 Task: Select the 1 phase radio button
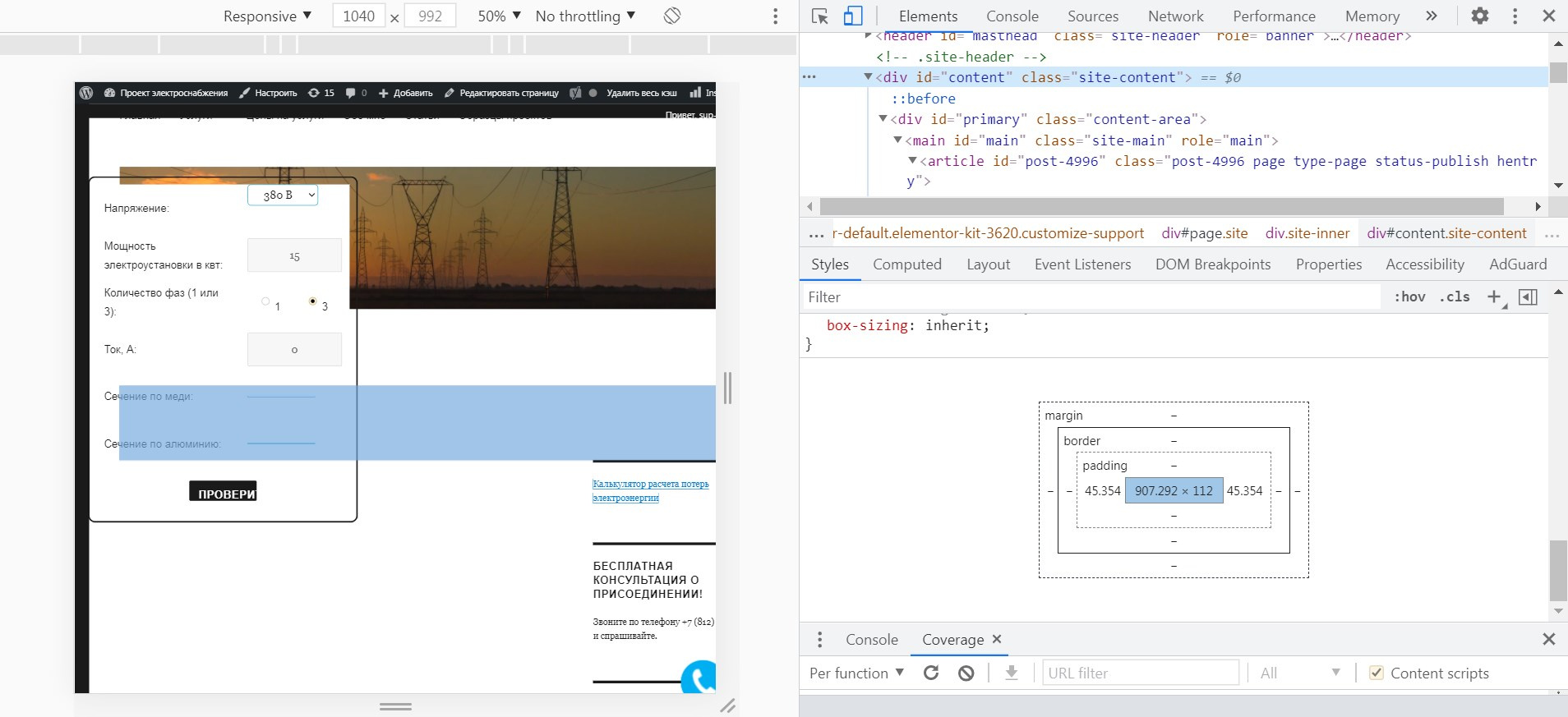click(265, 301)
